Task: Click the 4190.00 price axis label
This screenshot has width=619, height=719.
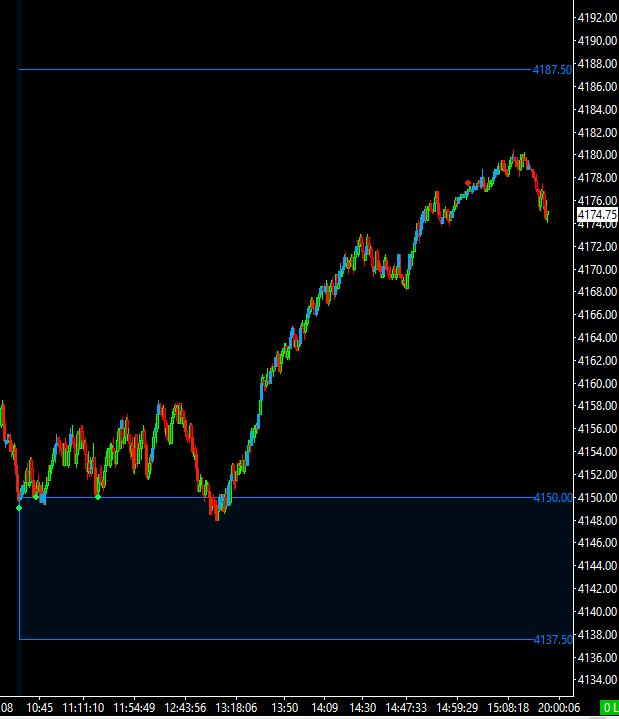Action: (597, 41)
